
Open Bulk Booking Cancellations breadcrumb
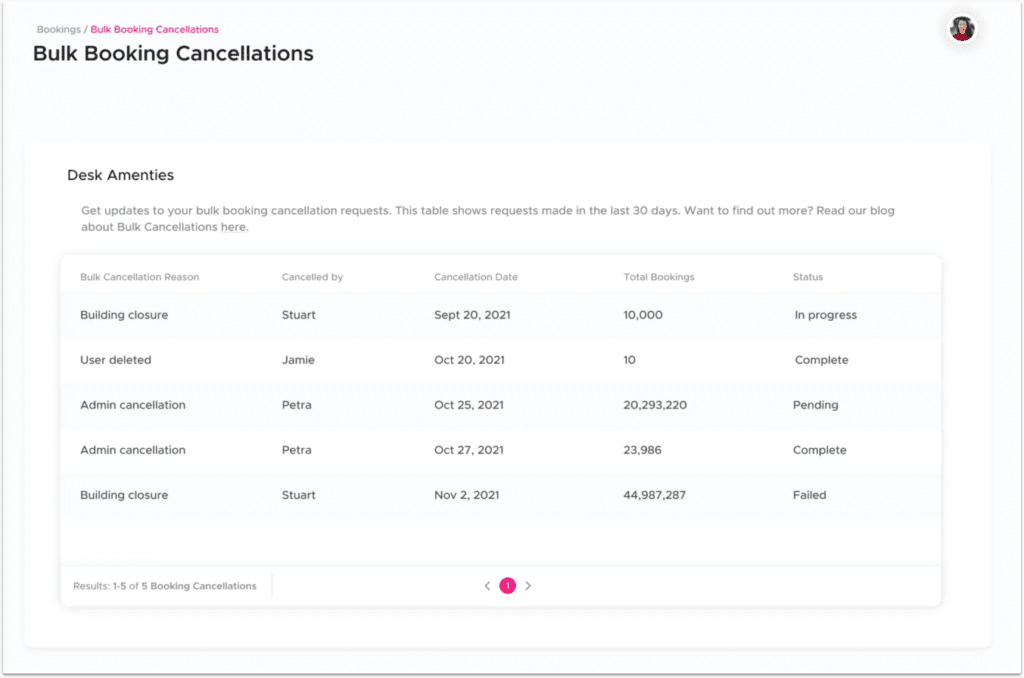(154, 29)
